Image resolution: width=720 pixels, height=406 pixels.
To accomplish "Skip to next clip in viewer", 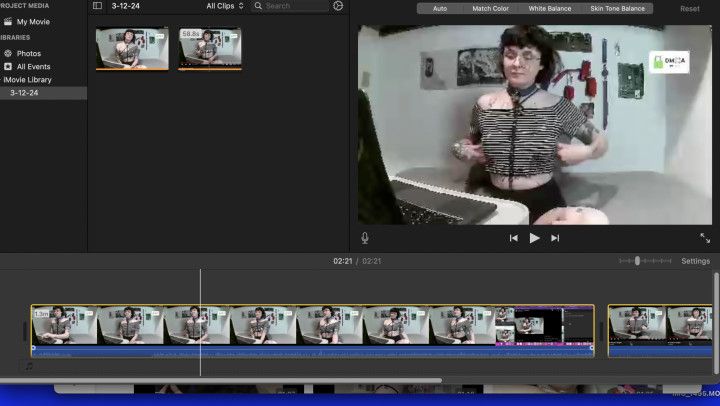I will tap(555, 238).
